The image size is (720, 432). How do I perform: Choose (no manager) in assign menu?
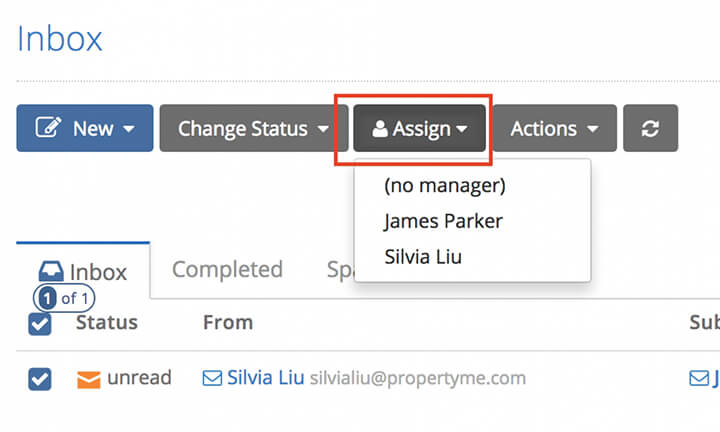pos(445,185)
